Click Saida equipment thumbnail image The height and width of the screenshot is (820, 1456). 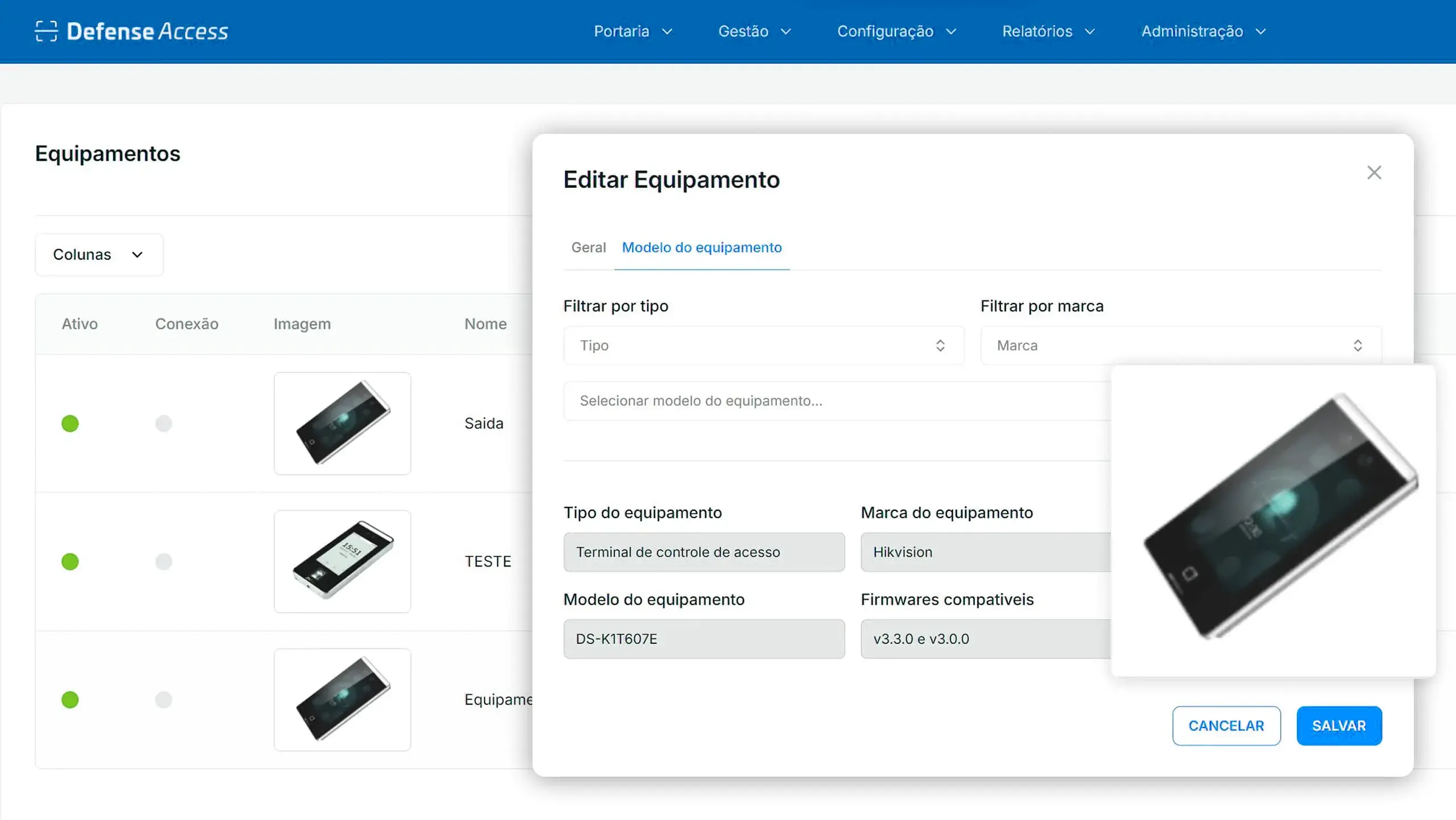tap(342, 423)
